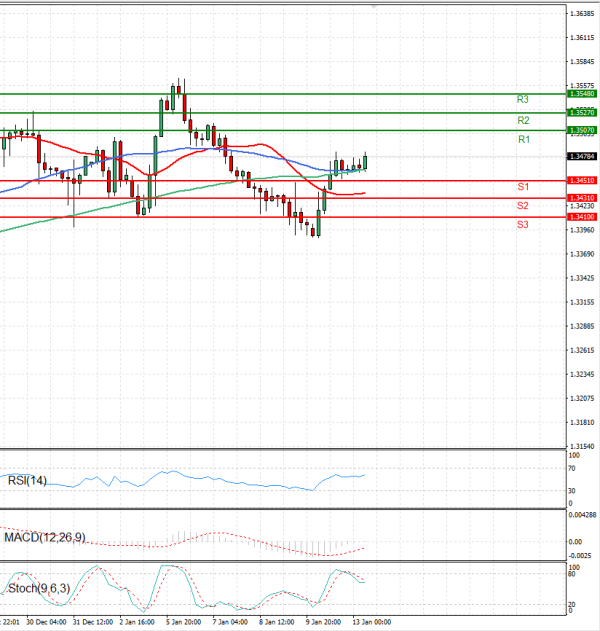The image size is (600, 631).
Task: Select the green 1.35070 price tag
Action: coord(581,131)
